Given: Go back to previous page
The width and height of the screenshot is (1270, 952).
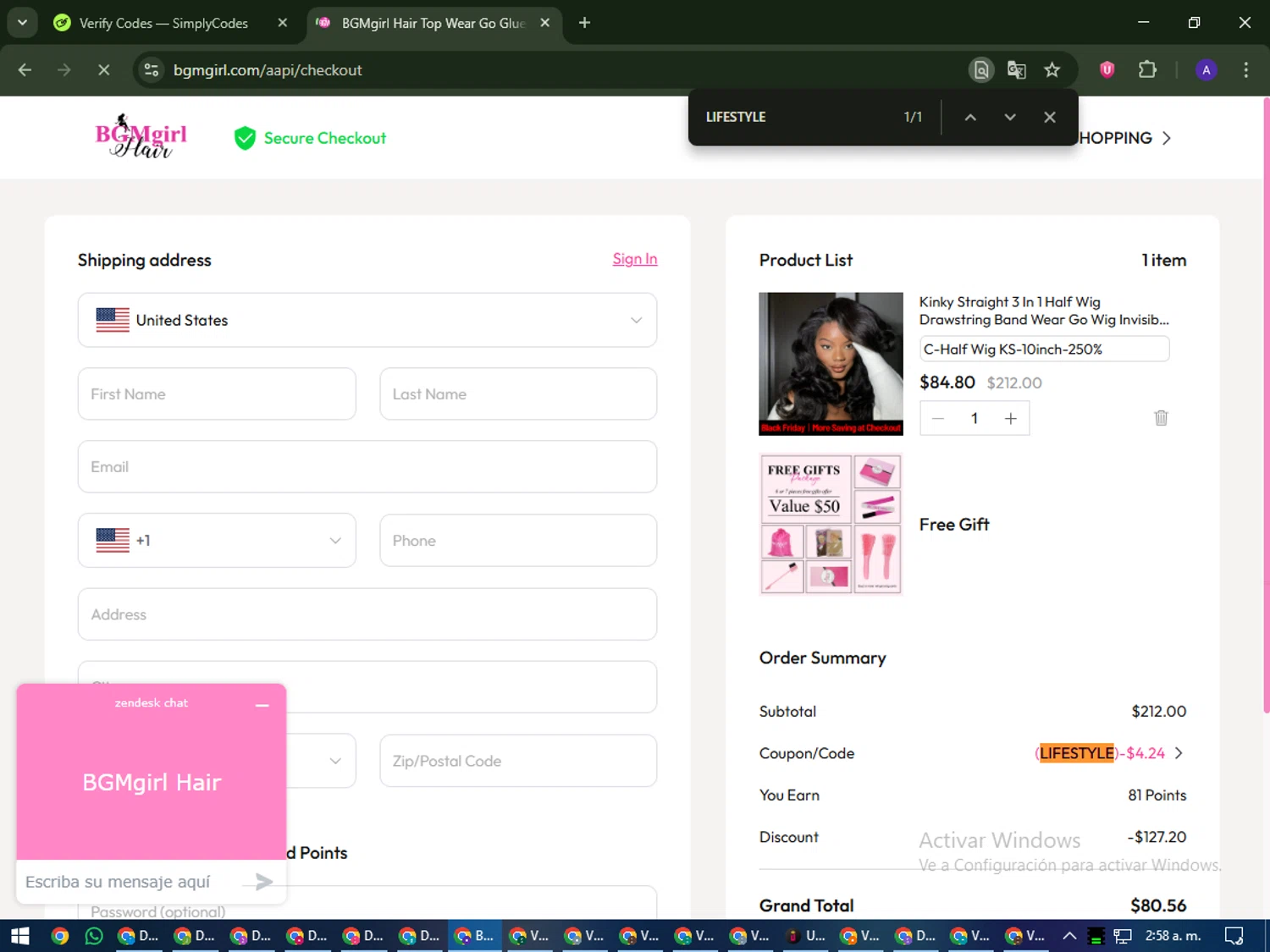Looking at the screenshot, I should point(25,70).
